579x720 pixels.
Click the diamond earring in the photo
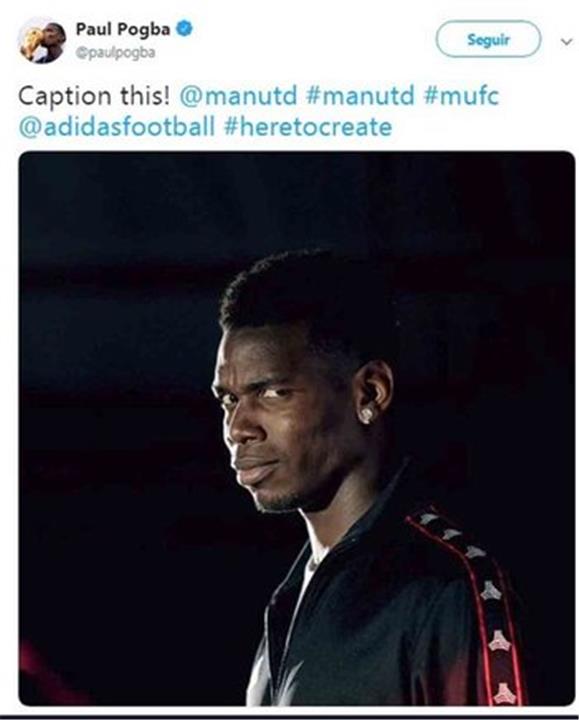click(x=365, y=416)
